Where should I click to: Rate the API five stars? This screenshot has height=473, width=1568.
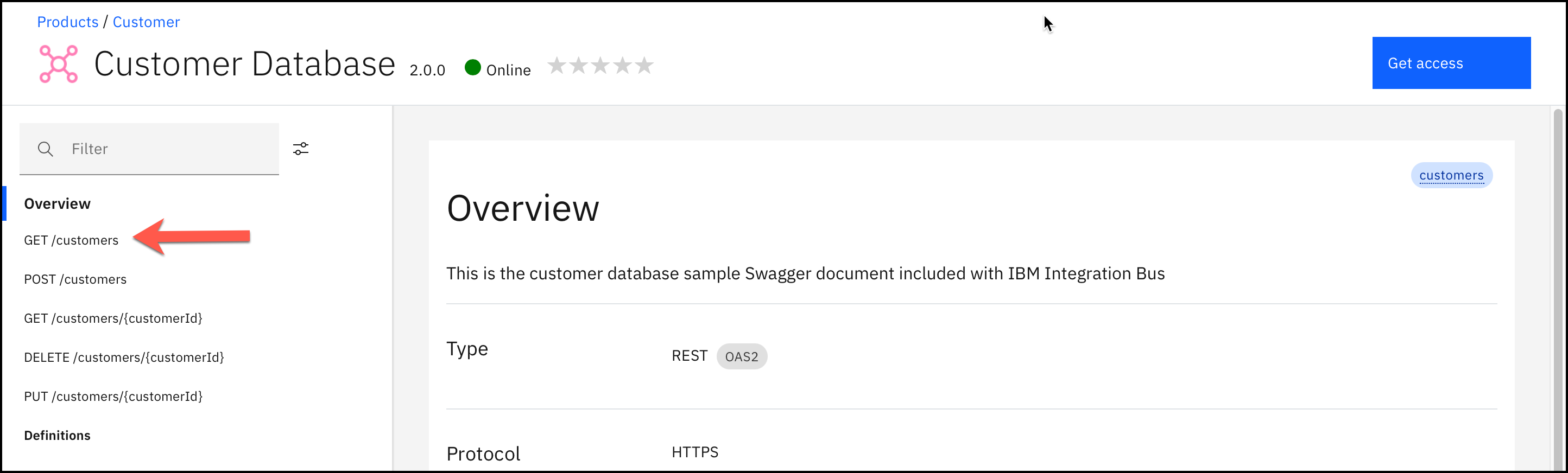click(644, 65)
